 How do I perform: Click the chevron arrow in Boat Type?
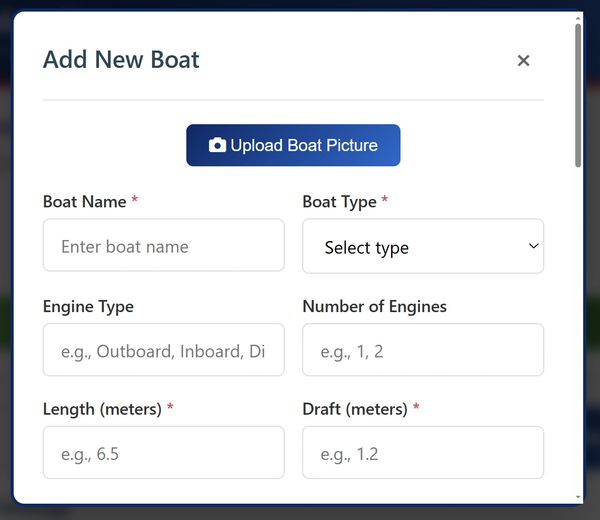533,246
